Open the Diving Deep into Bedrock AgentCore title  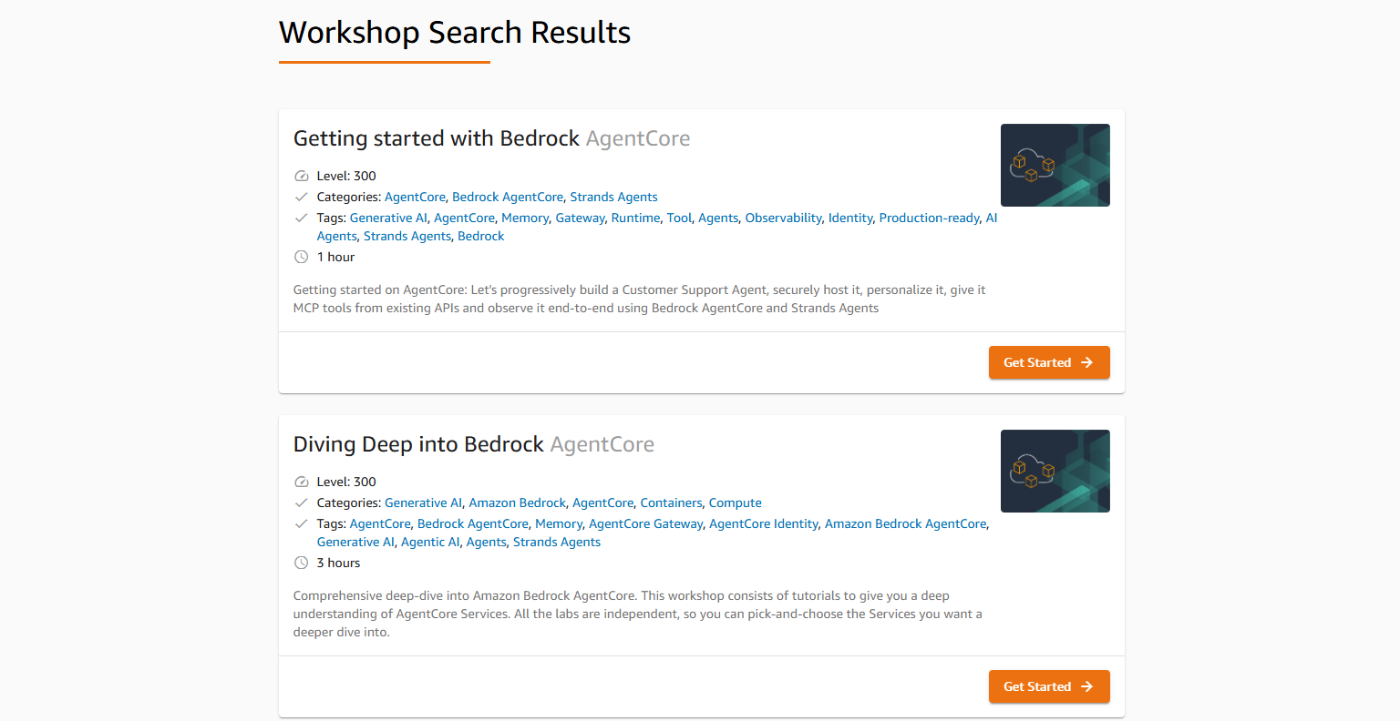pos(473,444)
